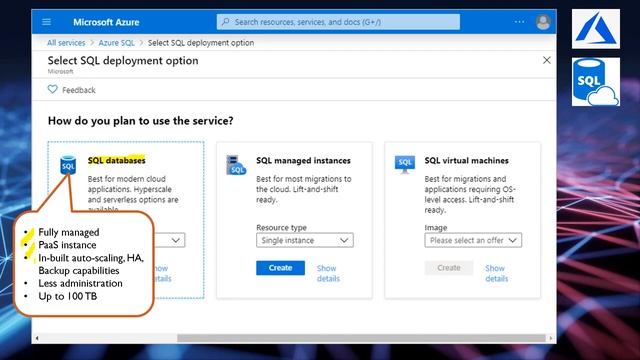Click the SQL virtual machines monitor icon
The height and width of the screenshot is (360, 640).
click(404, 164)
